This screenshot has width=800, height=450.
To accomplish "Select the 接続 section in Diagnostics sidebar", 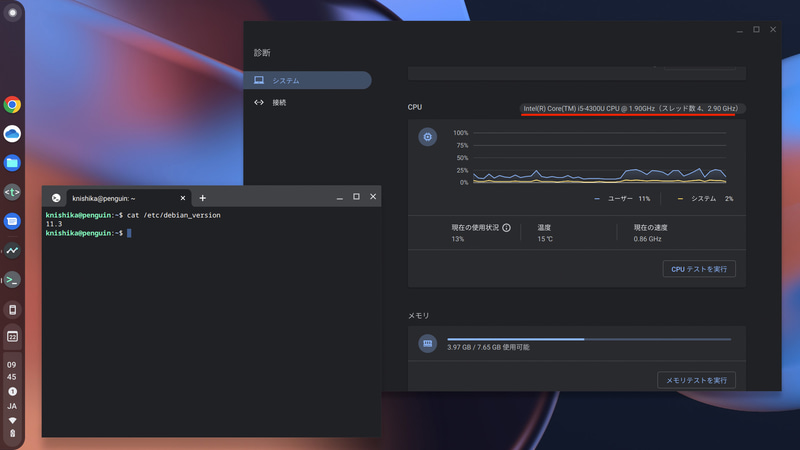I will (308, 103).
